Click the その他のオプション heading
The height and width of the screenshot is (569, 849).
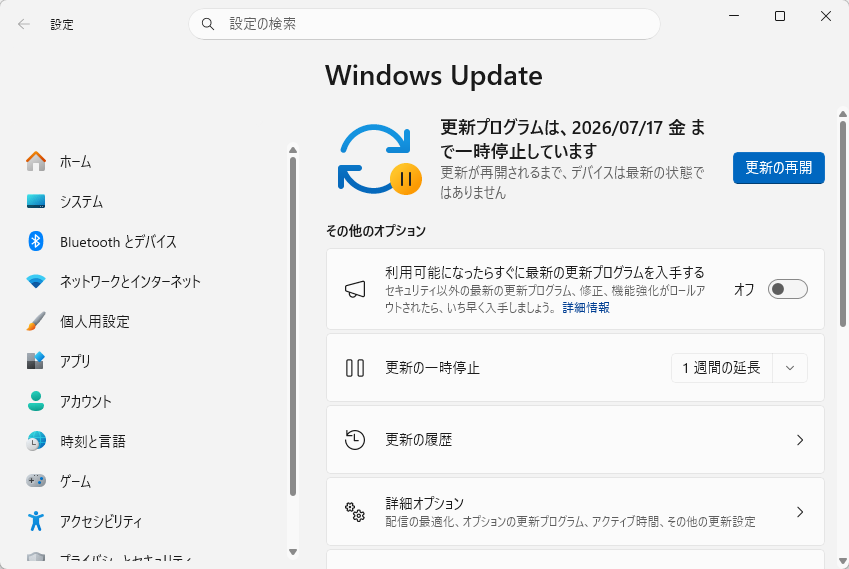376,231
